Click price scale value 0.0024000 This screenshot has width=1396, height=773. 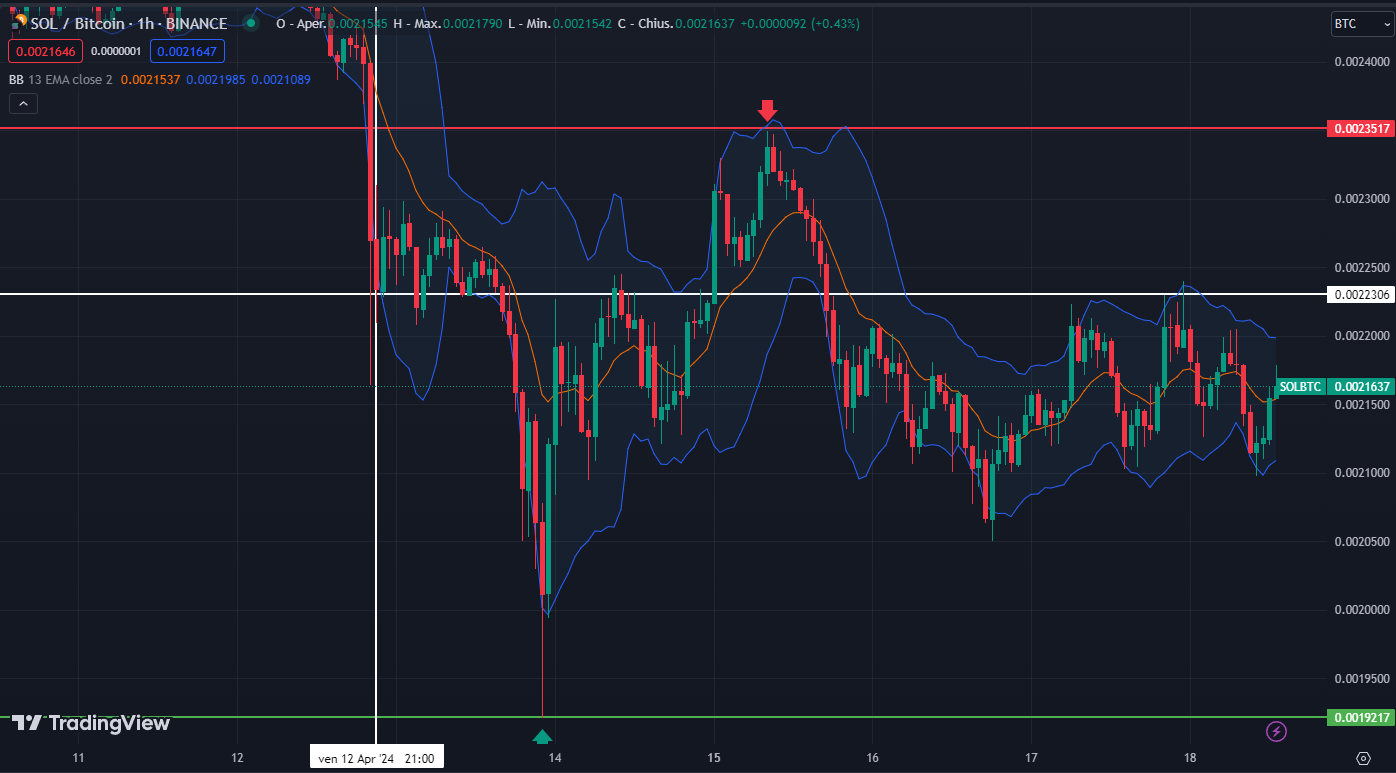1362,61
